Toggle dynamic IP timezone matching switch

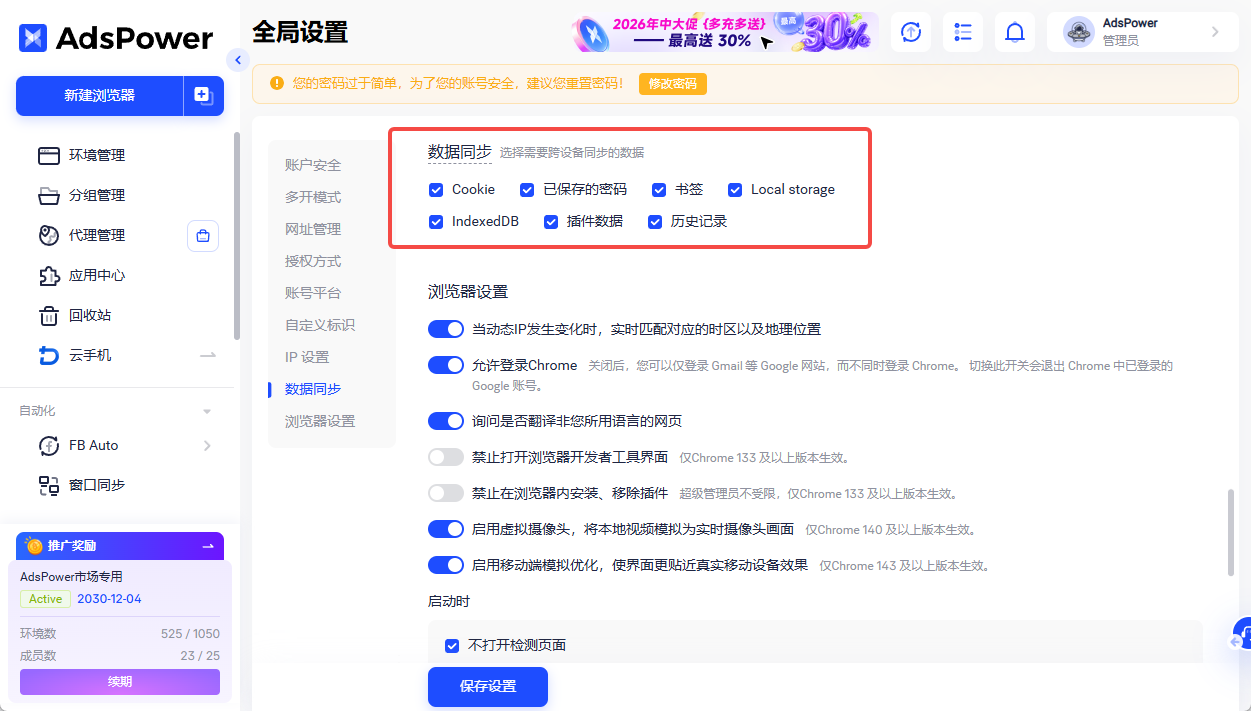tap(446, 329)
